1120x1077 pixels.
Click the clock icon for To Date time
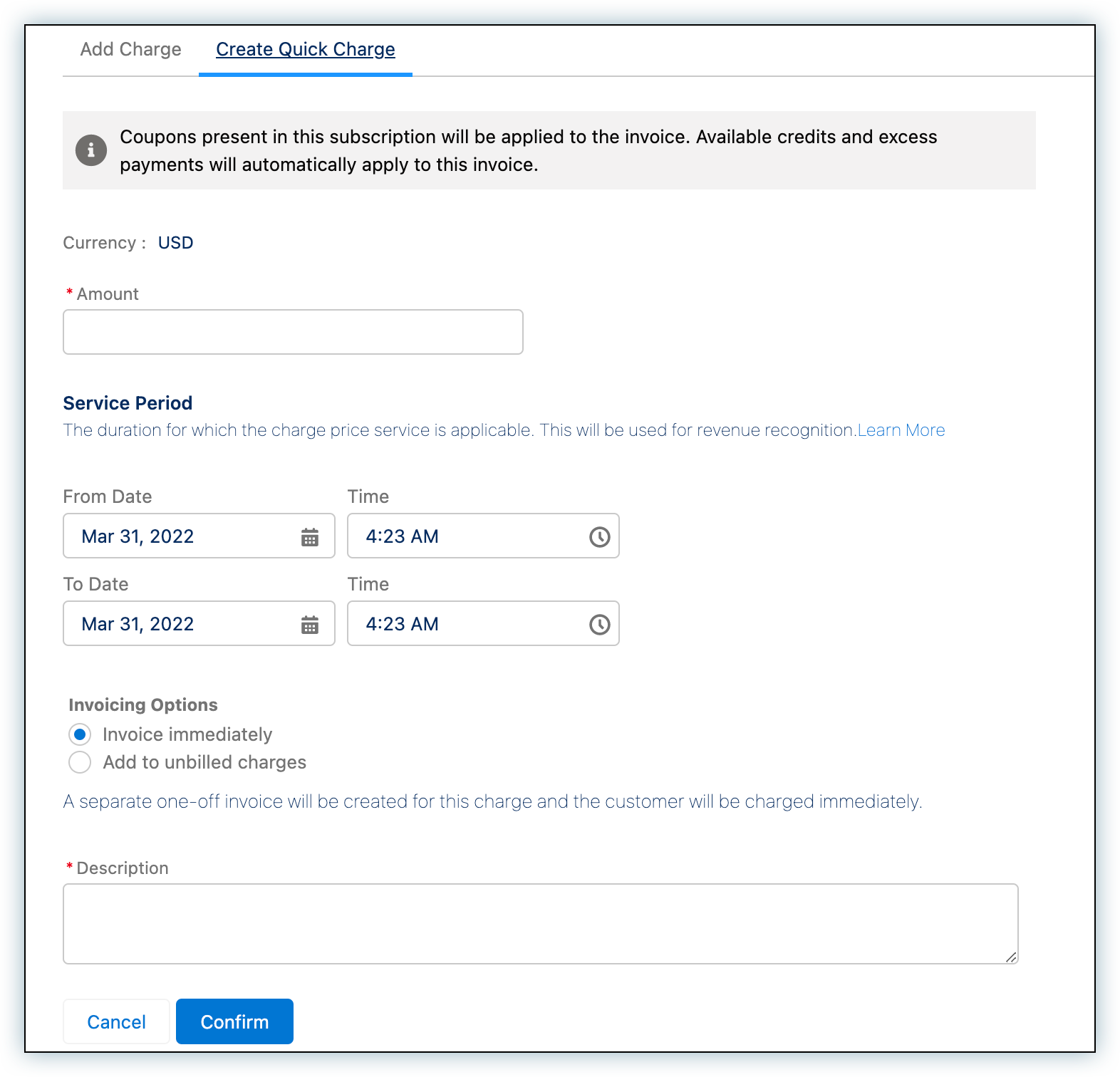(x=599, y=625)
